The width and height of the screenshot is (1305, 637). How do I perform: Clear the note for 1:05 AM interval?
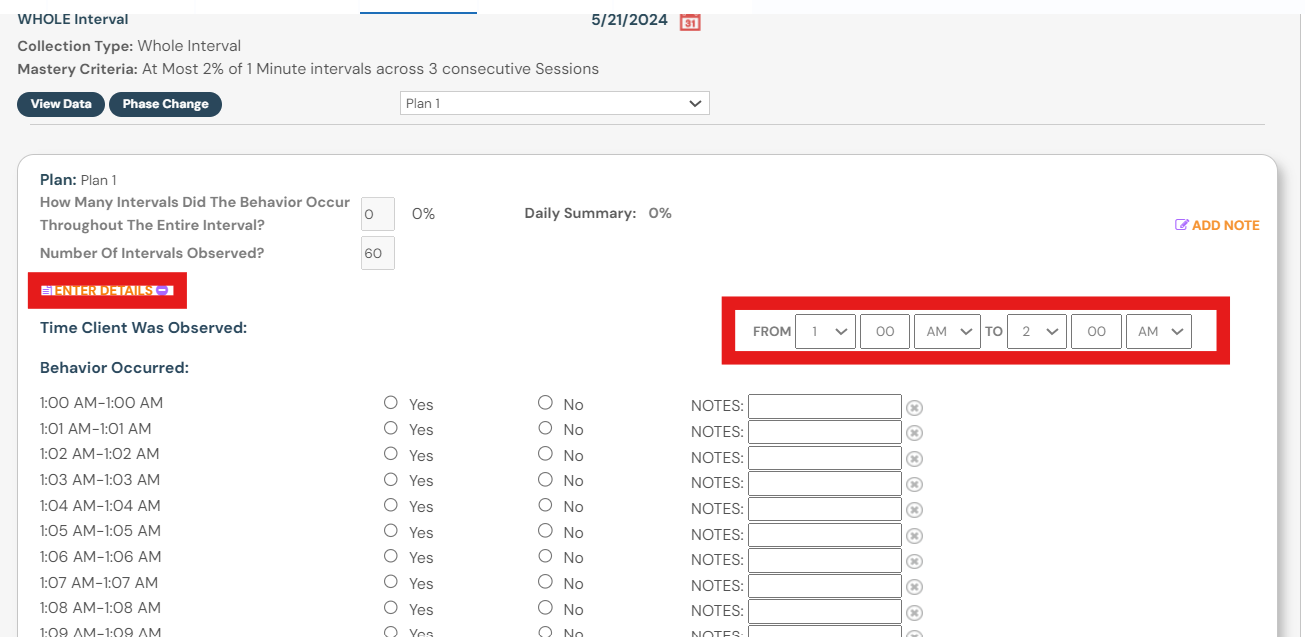click(x=914, y=535)
